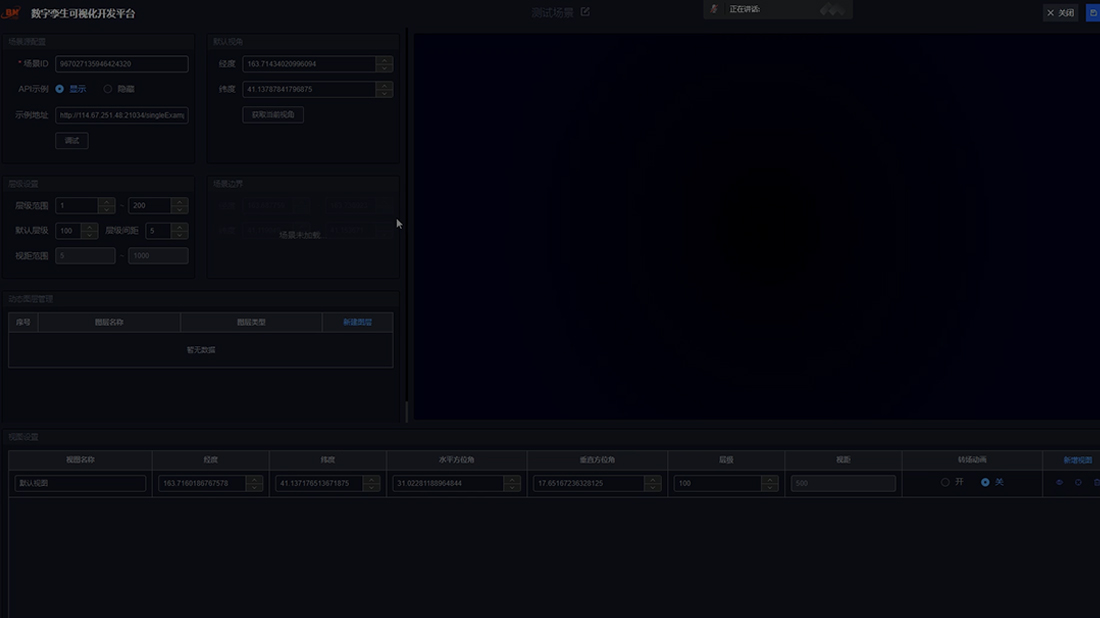The image size is (1100, 618).
Task: Click stepper arrows on 默认层级 field
Action: (x=89, y=231)
